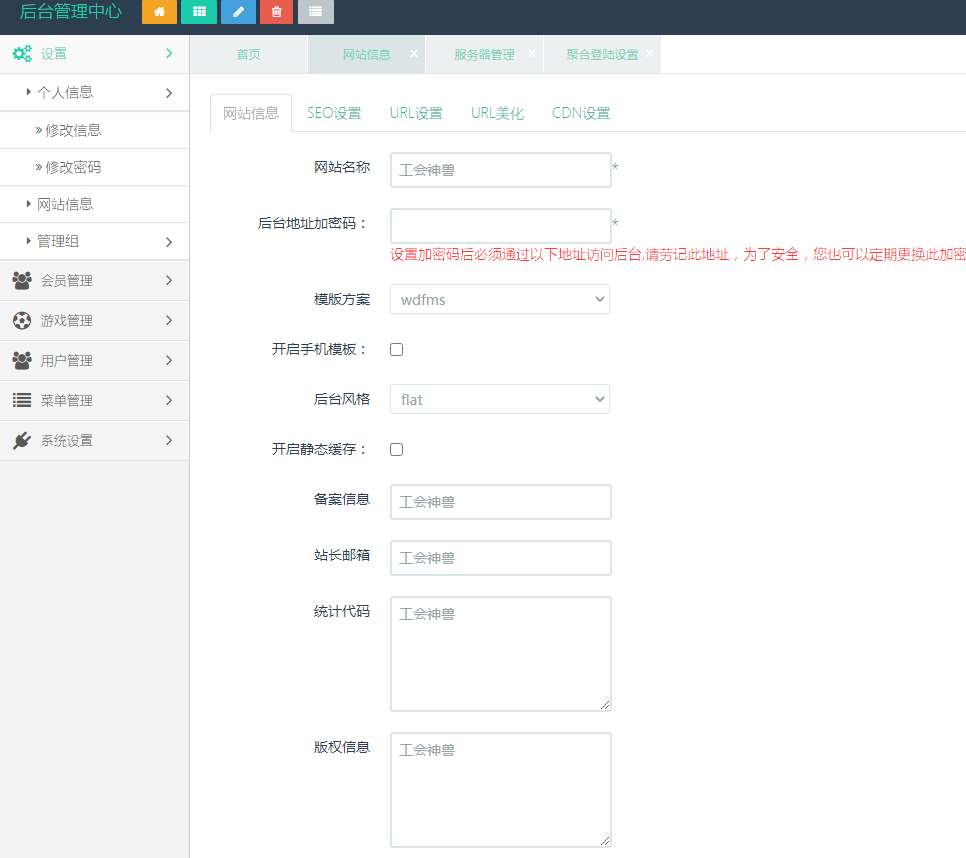Enable the 开启手机模板 checkbox

(x=396, y=349)
